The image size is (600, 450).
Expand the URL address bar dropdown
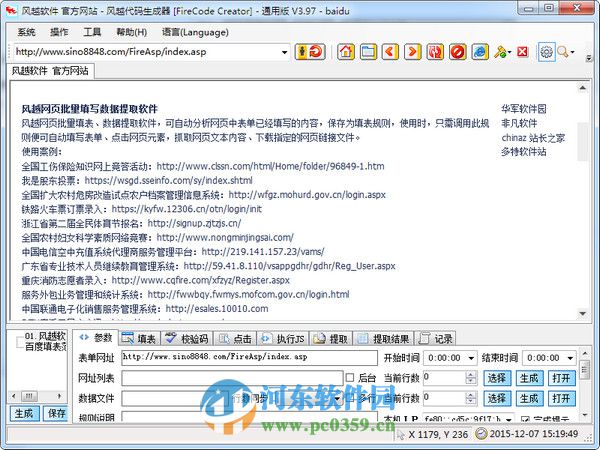284,52
